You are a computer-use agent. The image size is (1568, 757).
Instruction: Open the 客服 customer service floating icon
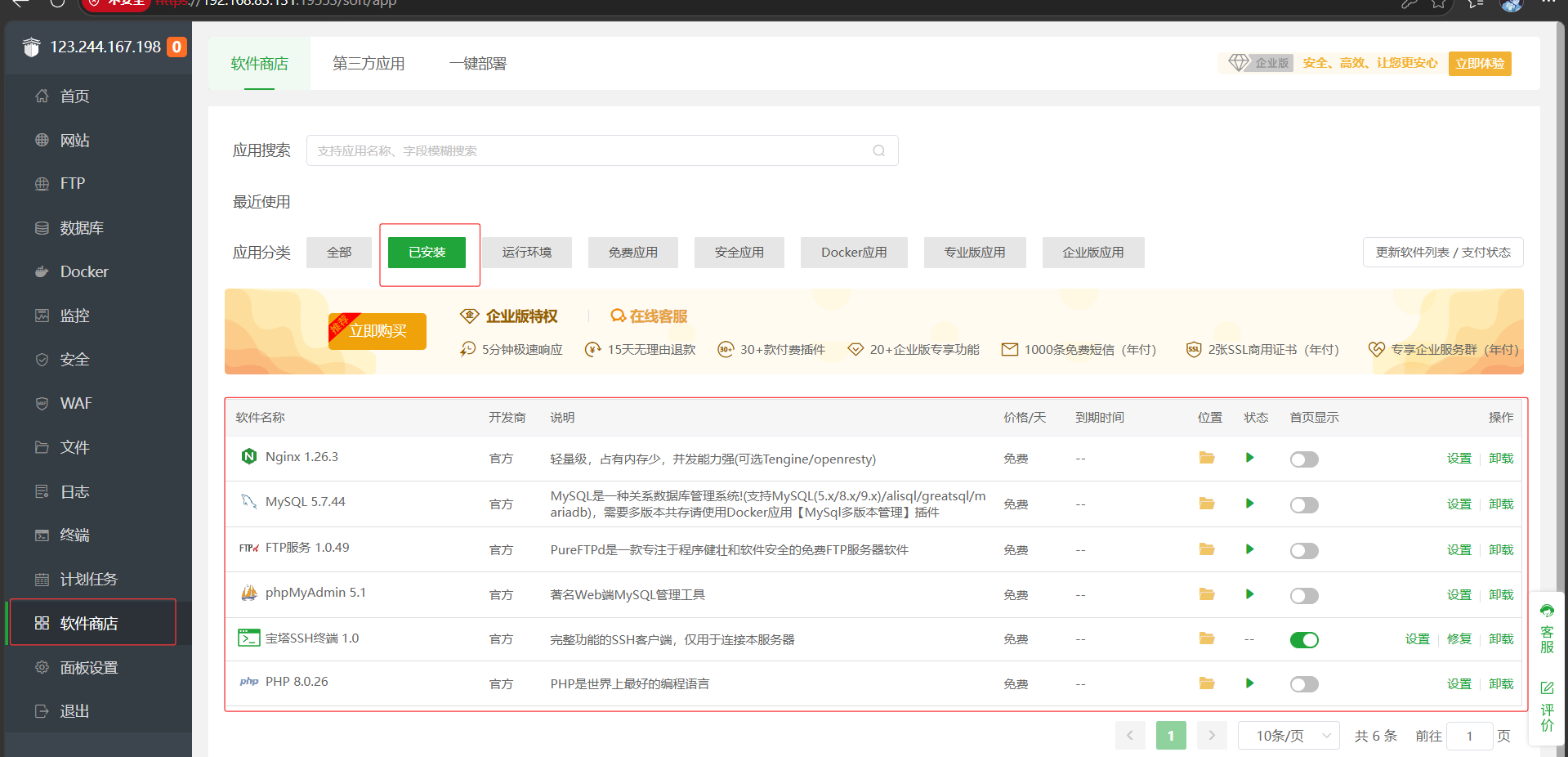coord(1547,629)
